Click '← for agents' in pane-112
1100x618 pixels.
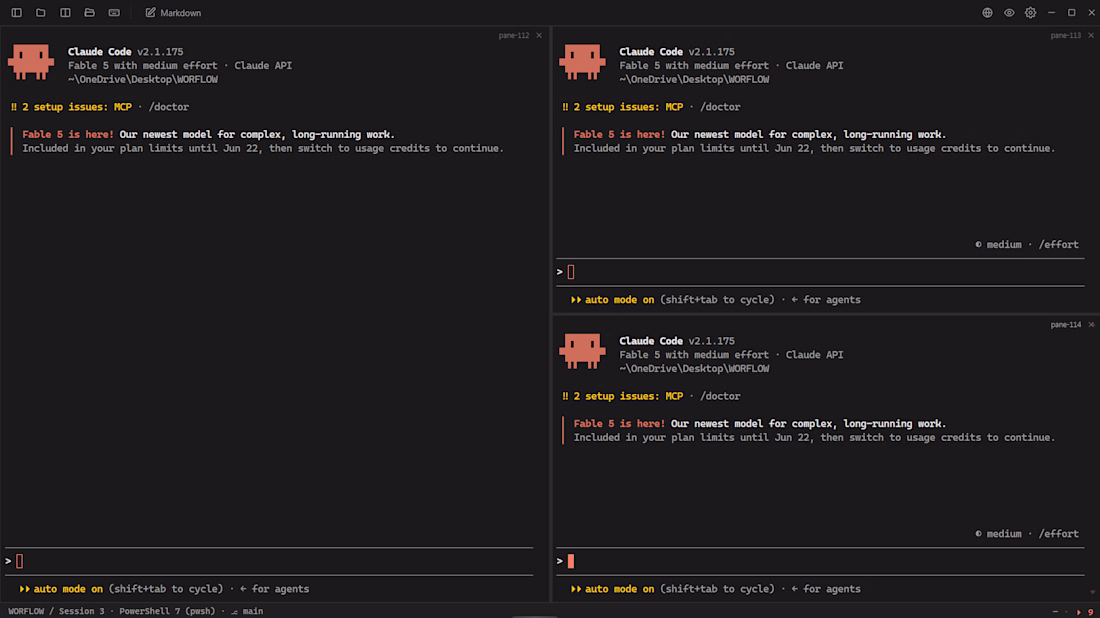(274, 589)
